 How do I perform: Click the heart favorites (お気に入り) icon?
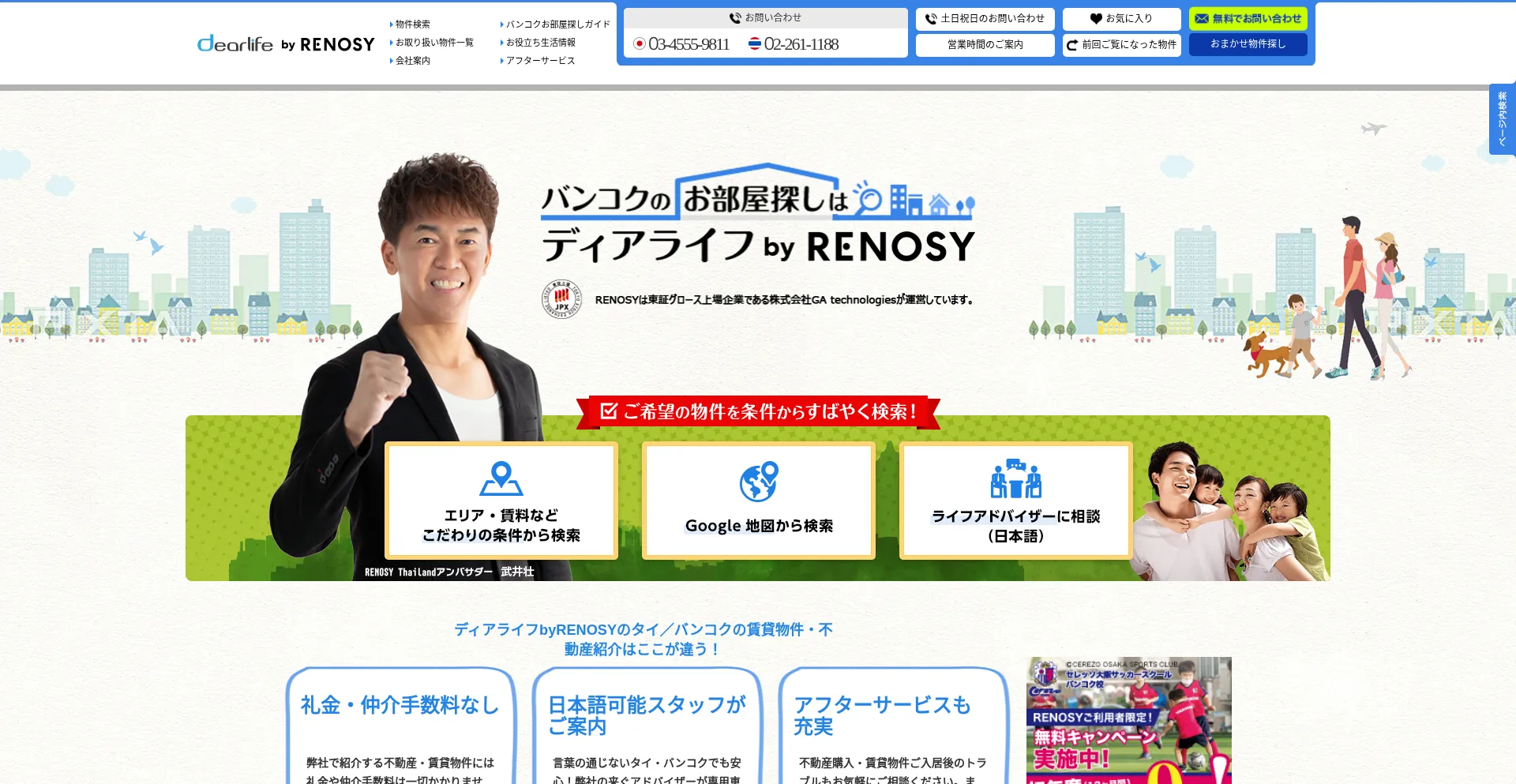pos(1096,18)
